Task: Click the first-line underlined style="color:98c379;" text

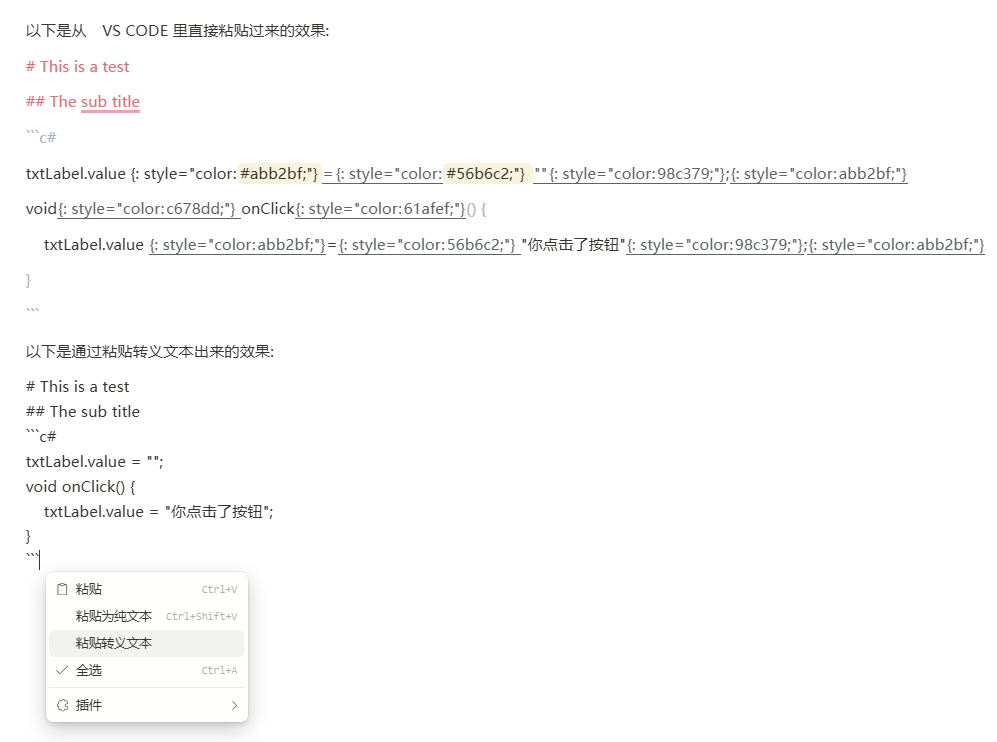Action: 638,174
